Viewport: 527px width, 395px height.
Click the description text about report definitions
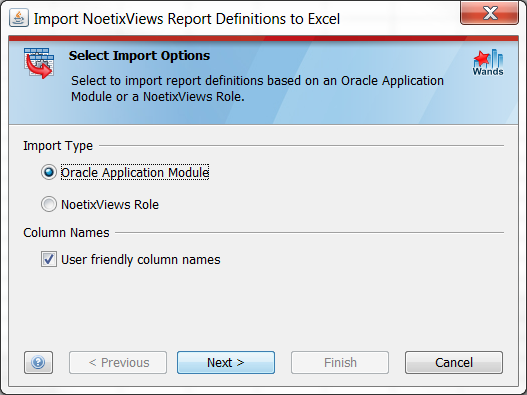pos(257,88)
